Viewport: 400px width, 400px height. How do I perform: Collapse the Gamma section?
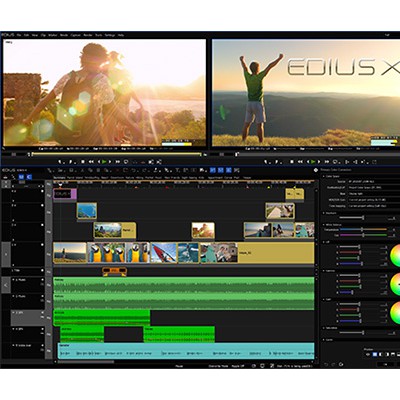coord(323,271)
